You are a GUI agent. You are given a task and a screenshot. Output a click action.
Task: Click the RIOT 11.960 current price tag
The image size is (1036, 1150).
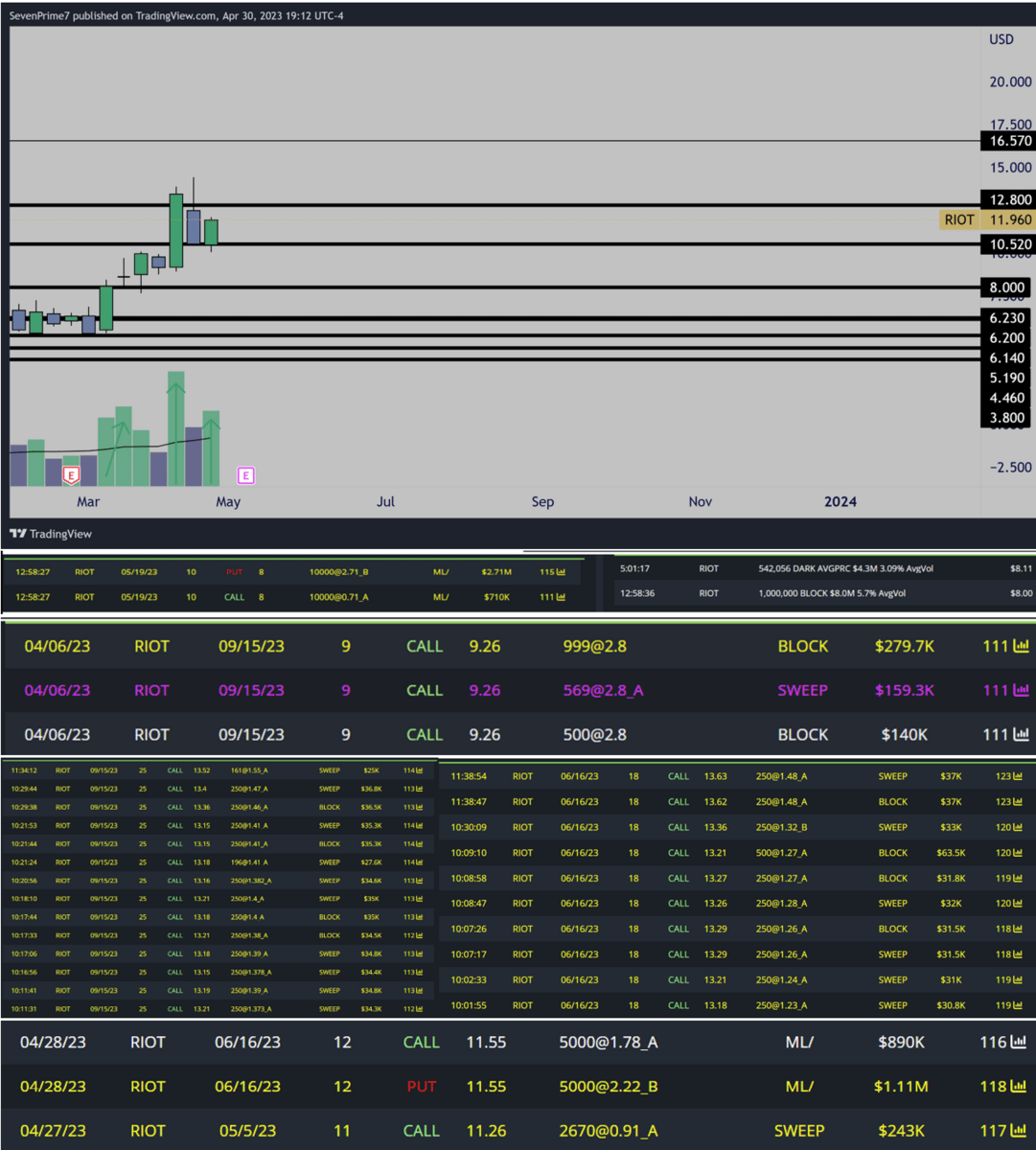click(987, 219)
